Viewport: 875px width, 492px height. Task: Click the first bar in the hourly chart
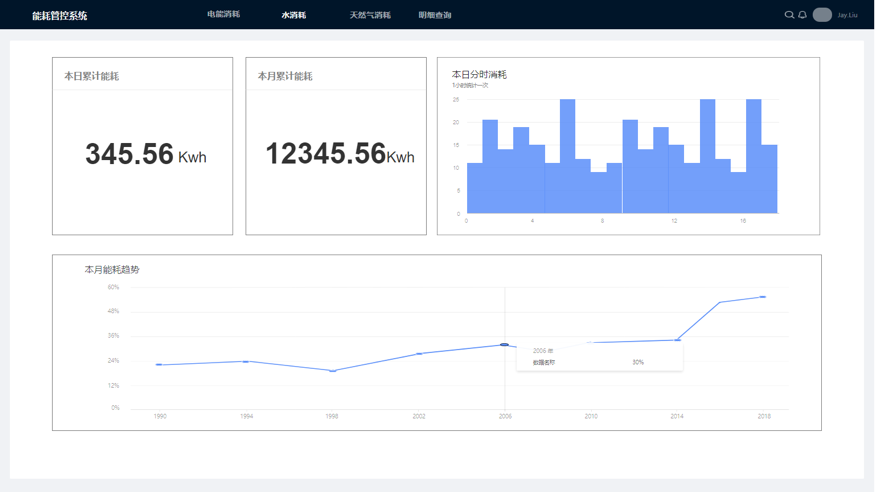click(x=474, y=188)
